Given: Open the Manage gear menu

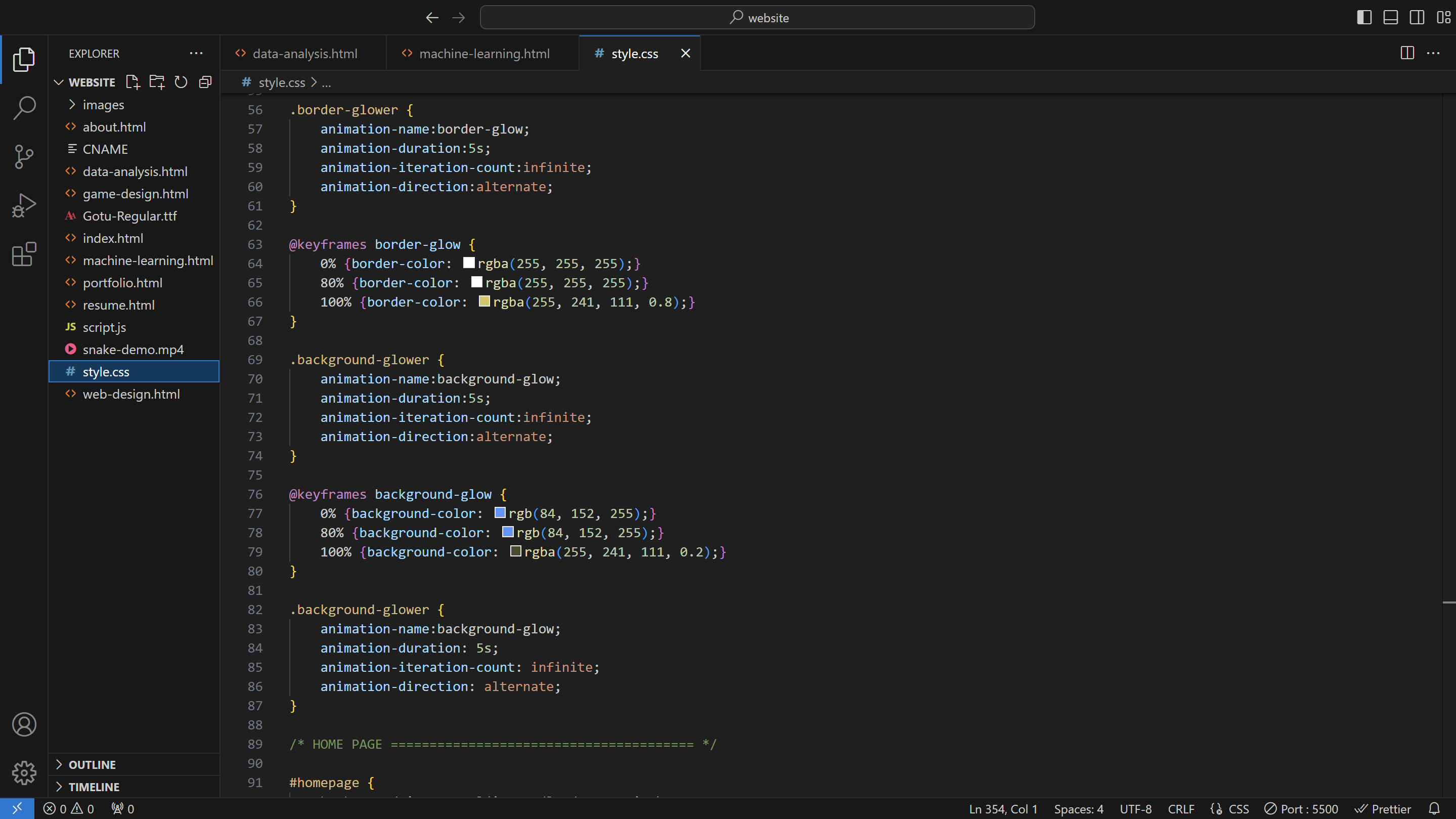Looking at the screenshot, I should pyautogui.click(x=24, y=772).
